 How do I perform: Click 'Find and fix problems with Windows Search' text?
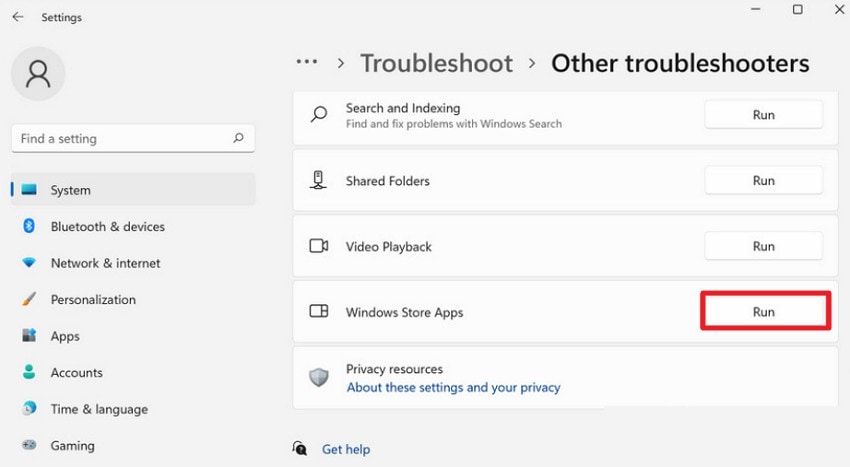click(x=454, y=124)
